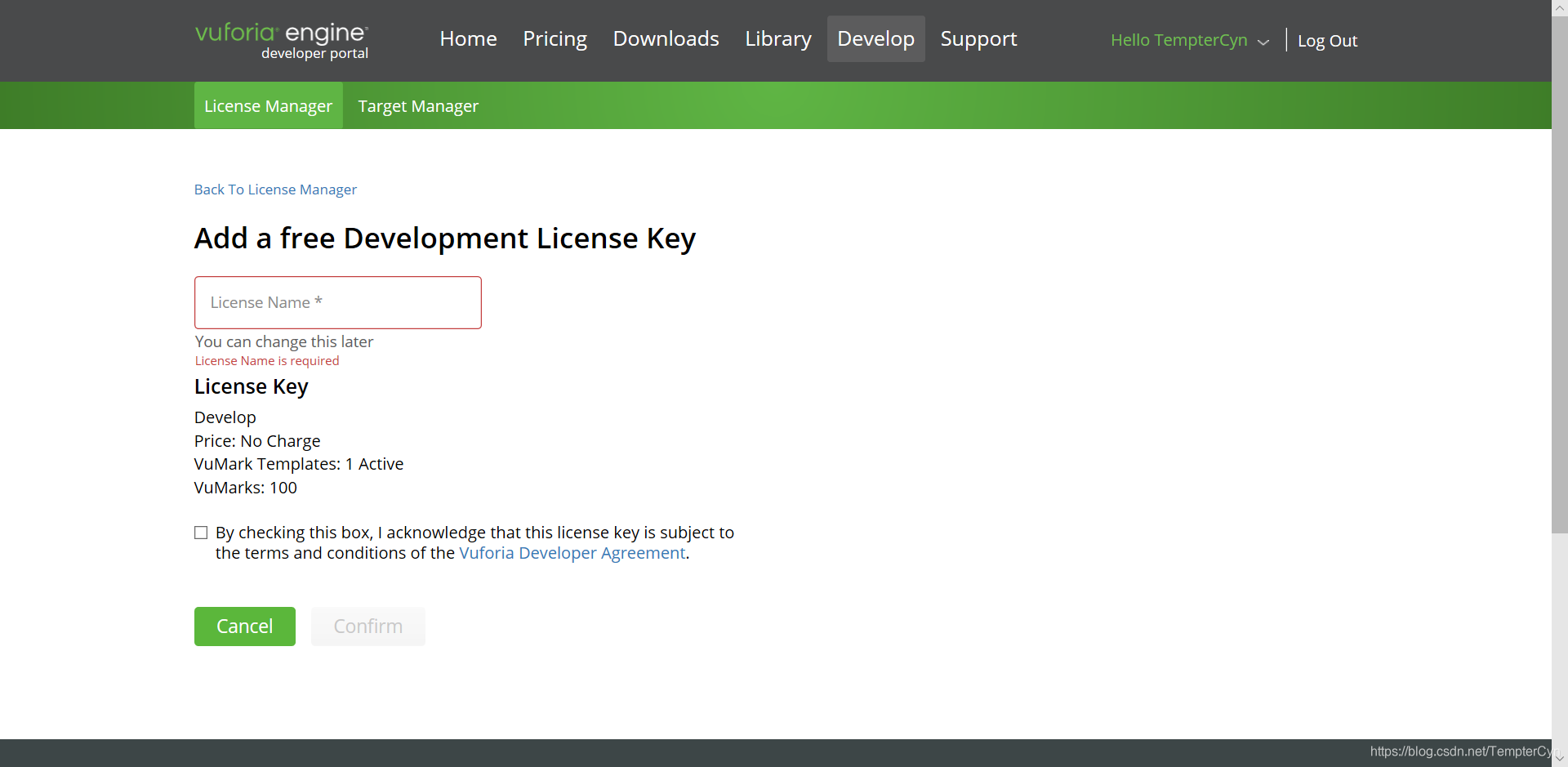
Task: Click the Confirm button
Action: [x=368, y=627]
